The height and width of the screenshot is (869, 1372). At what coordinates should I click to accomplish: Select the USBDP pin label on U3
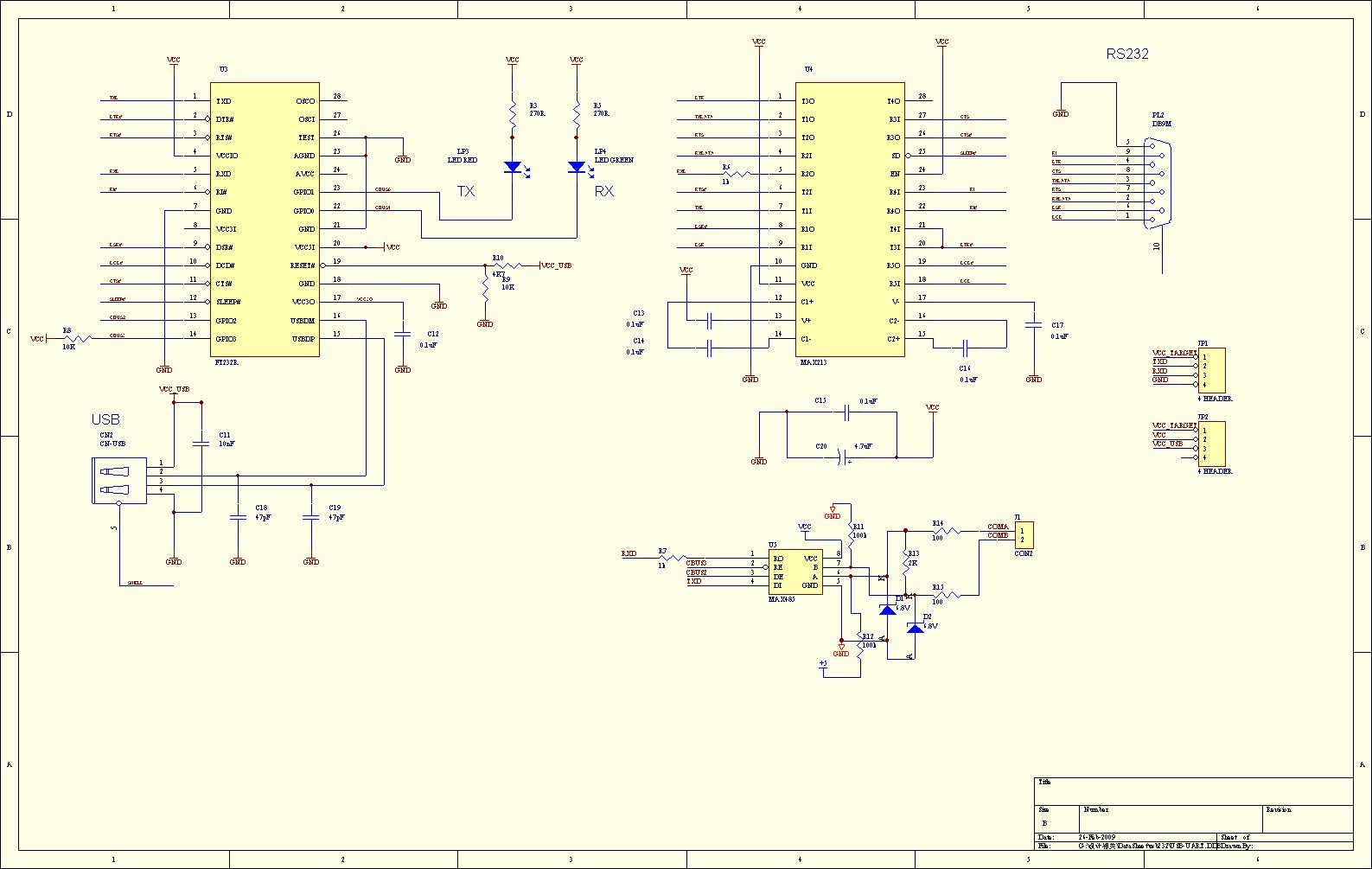(x=303, y=339)
